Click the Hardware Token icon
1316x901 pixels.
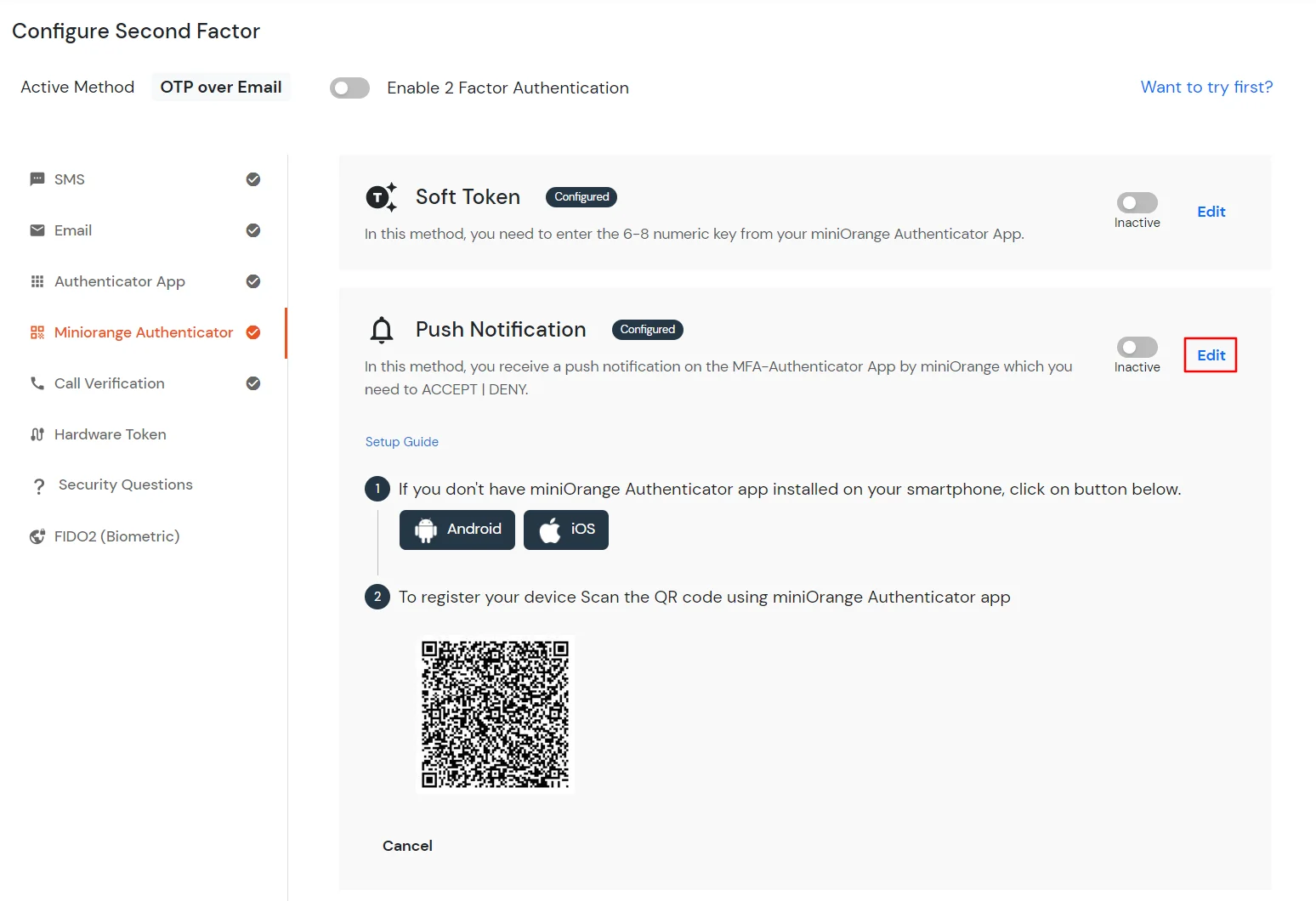click(x=37, y=433)
